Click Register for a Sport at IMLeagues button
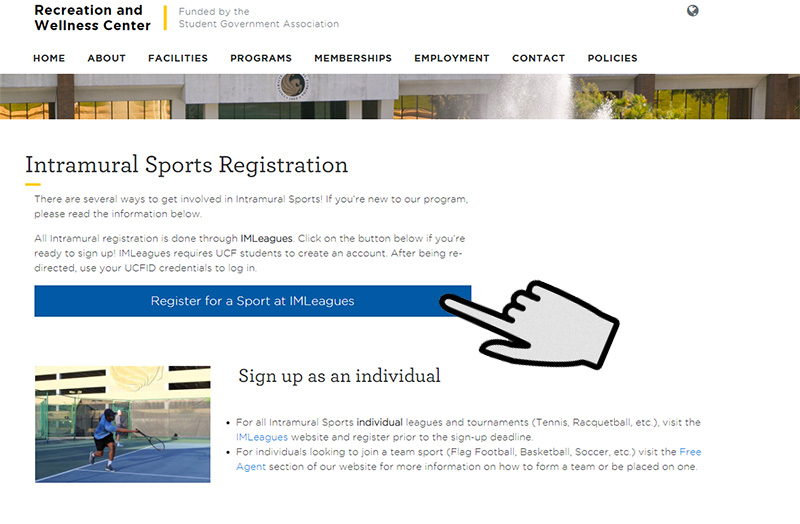800x524 pixels. tap(253, 301)
